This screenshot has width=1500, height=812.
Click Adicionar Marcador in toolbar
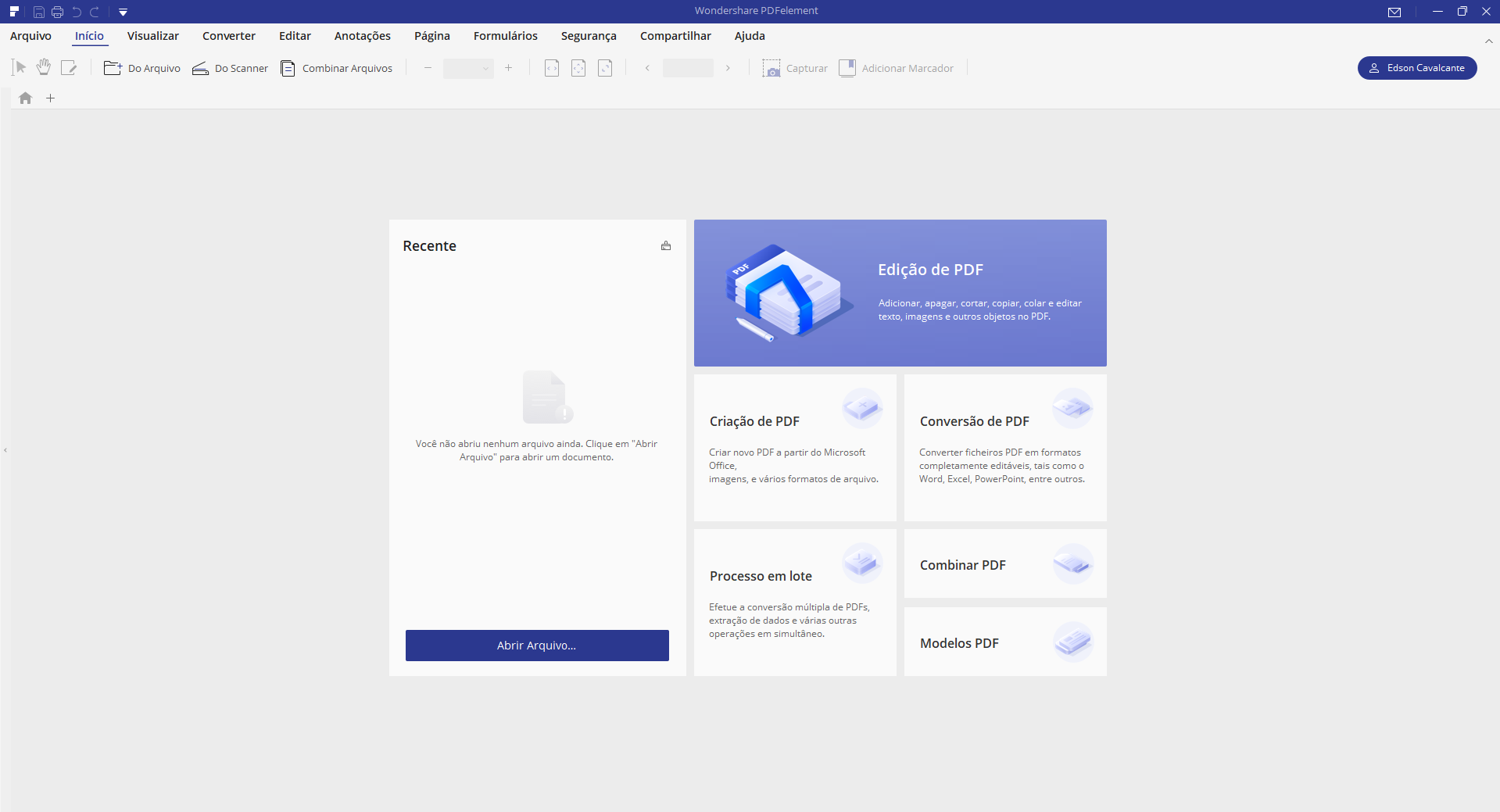pos(896,69)
